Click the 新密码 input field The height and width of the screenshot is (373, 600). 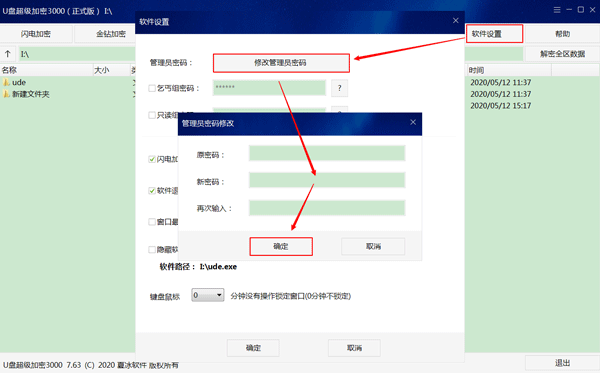coord(327,180)
